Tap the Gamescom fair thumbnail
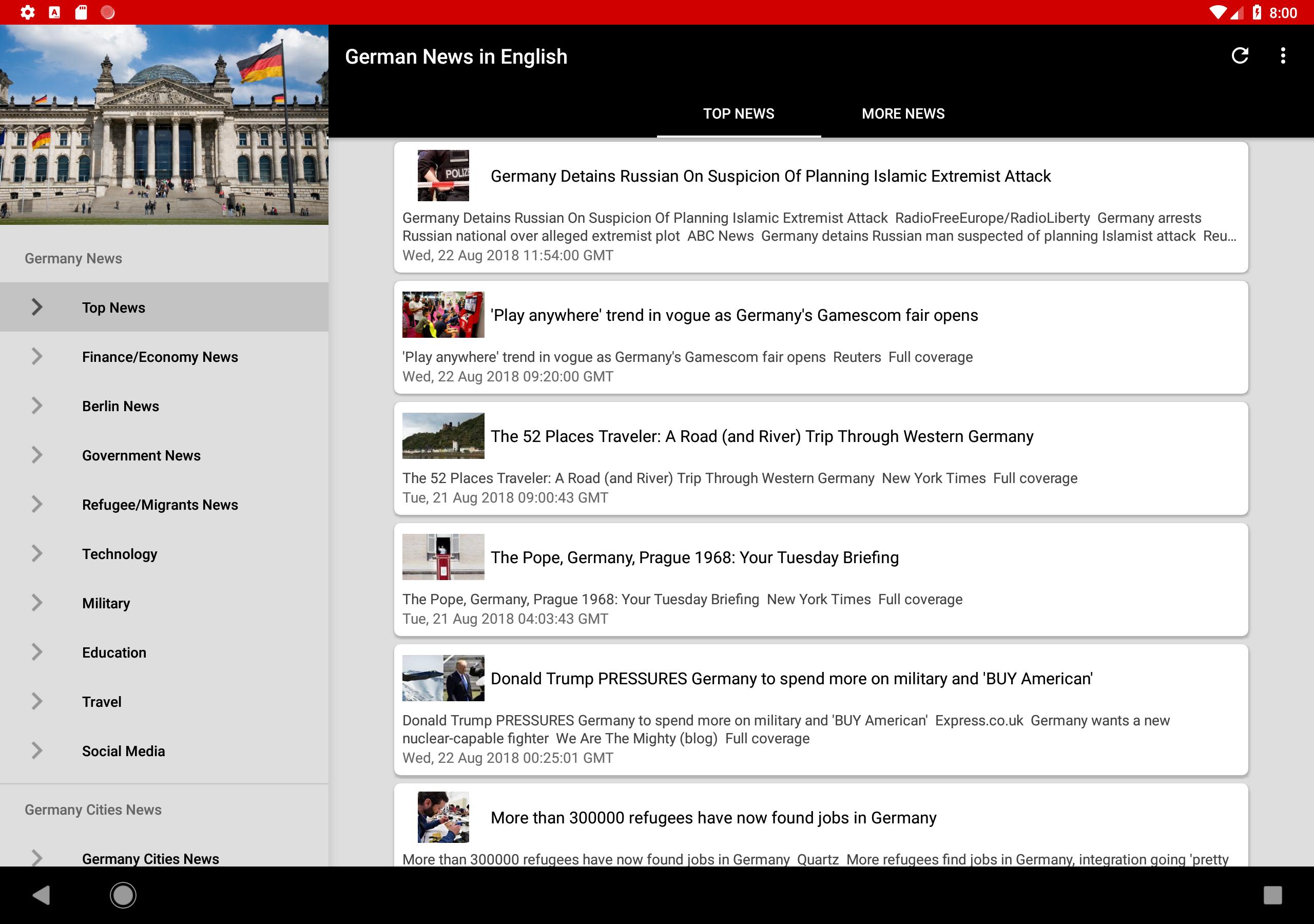Screen dimensions: 1314x924 pos(443,314)
